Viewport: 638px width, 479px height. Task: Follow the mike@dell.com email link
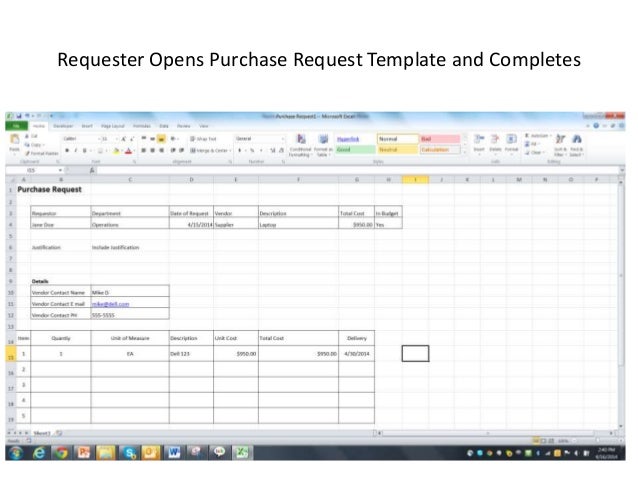110,304
